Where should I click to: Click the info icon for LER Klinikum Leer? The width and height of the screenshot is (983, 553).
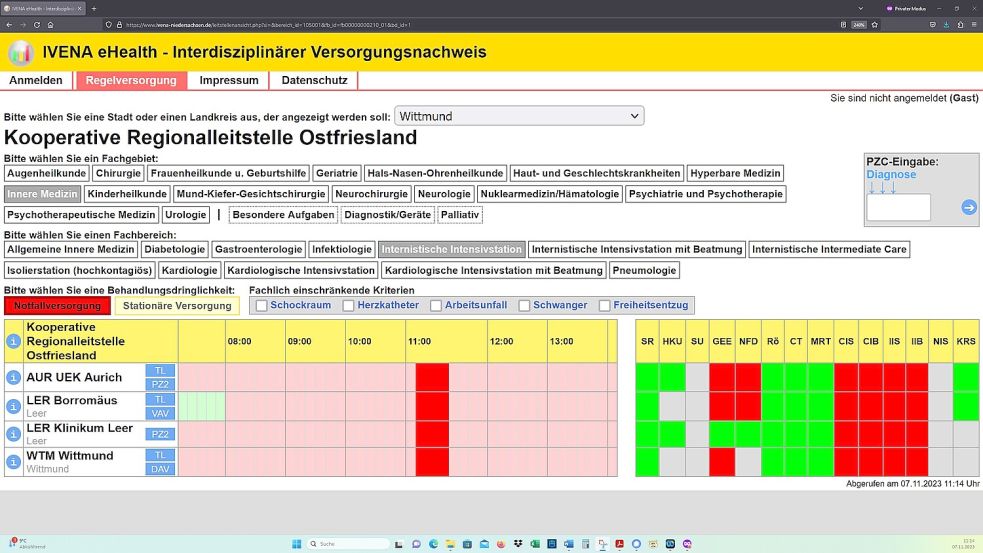coord(14,434)
